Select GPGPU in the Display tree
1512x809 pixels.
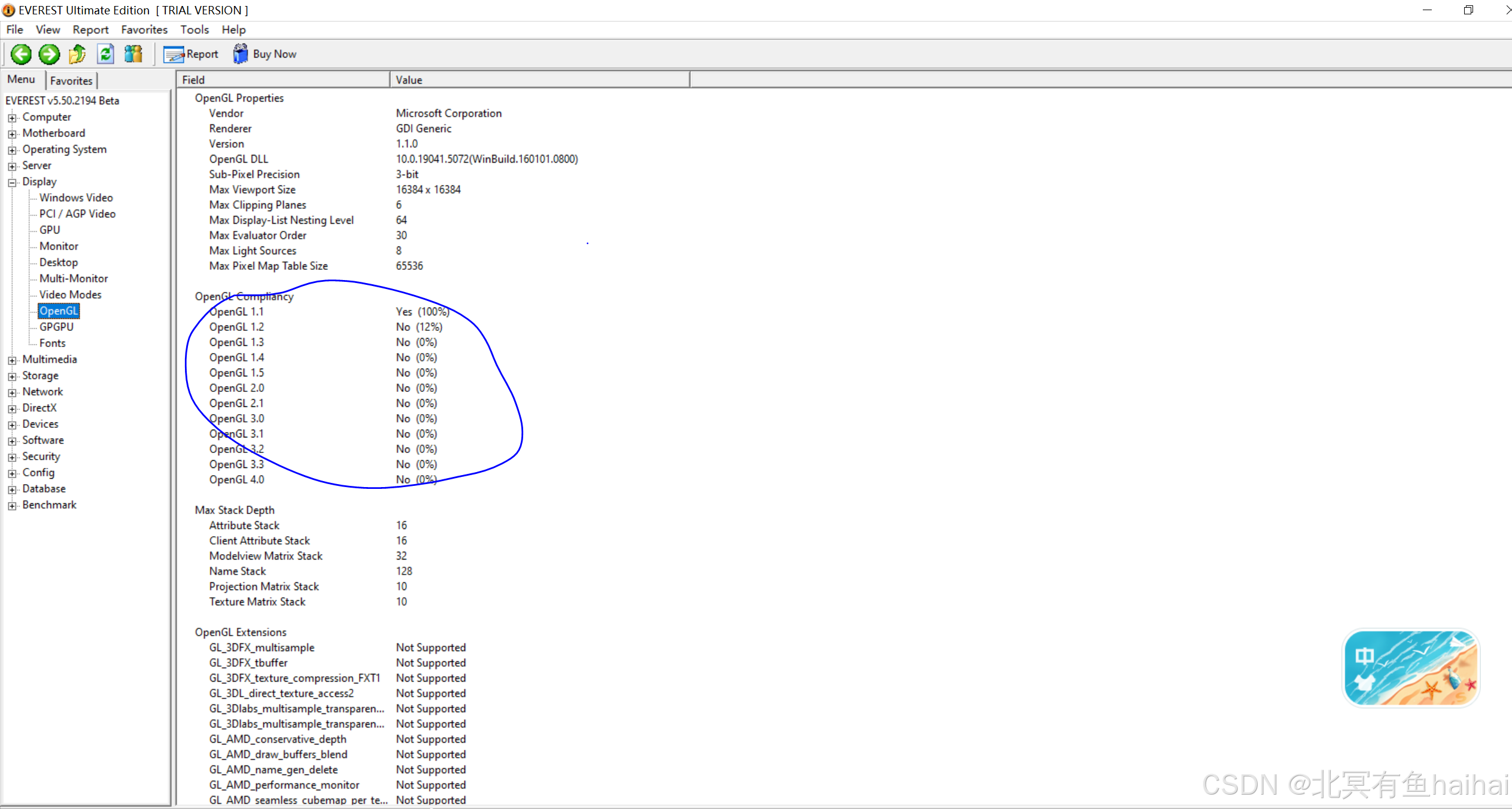56,327
